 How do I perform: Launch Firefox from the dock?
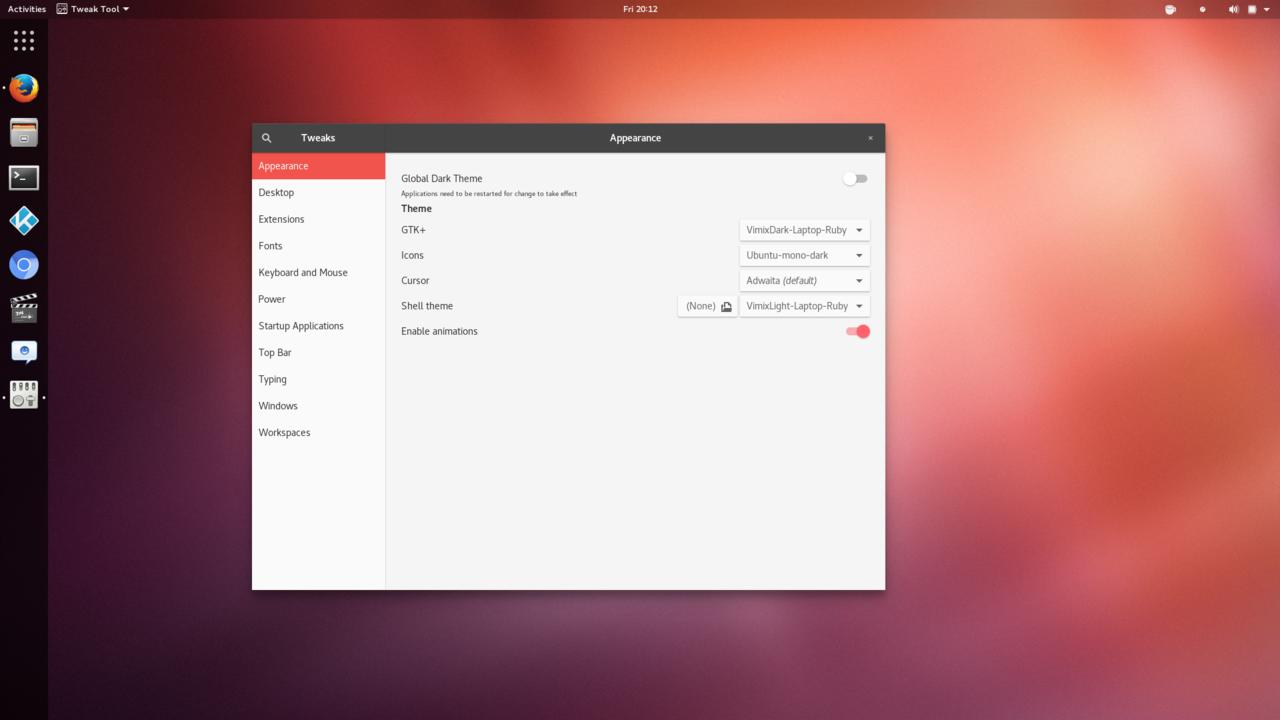[x=24, y=88]
